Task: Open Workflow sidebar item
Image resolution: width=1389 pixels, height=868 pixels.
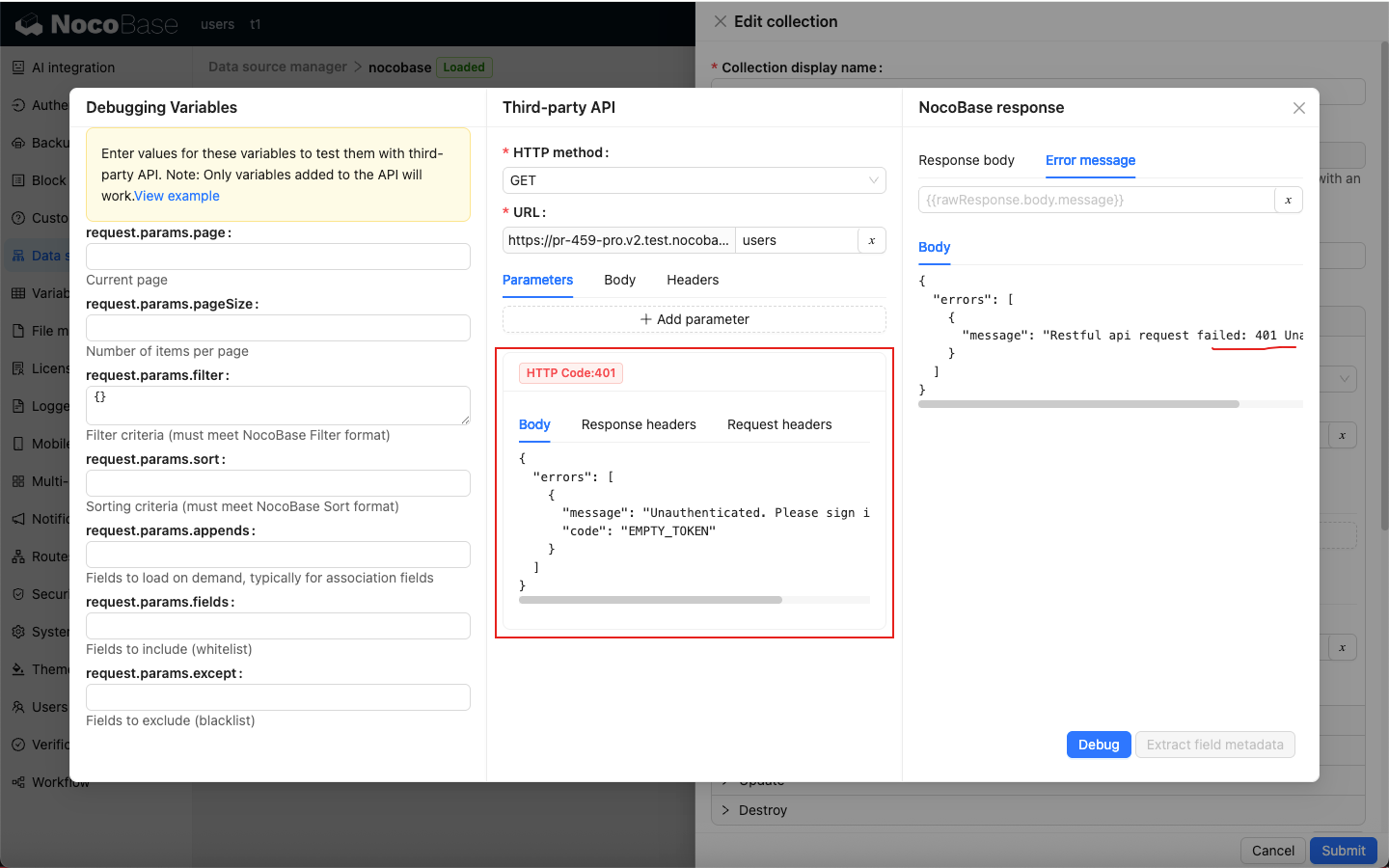Action: point(60,782)
